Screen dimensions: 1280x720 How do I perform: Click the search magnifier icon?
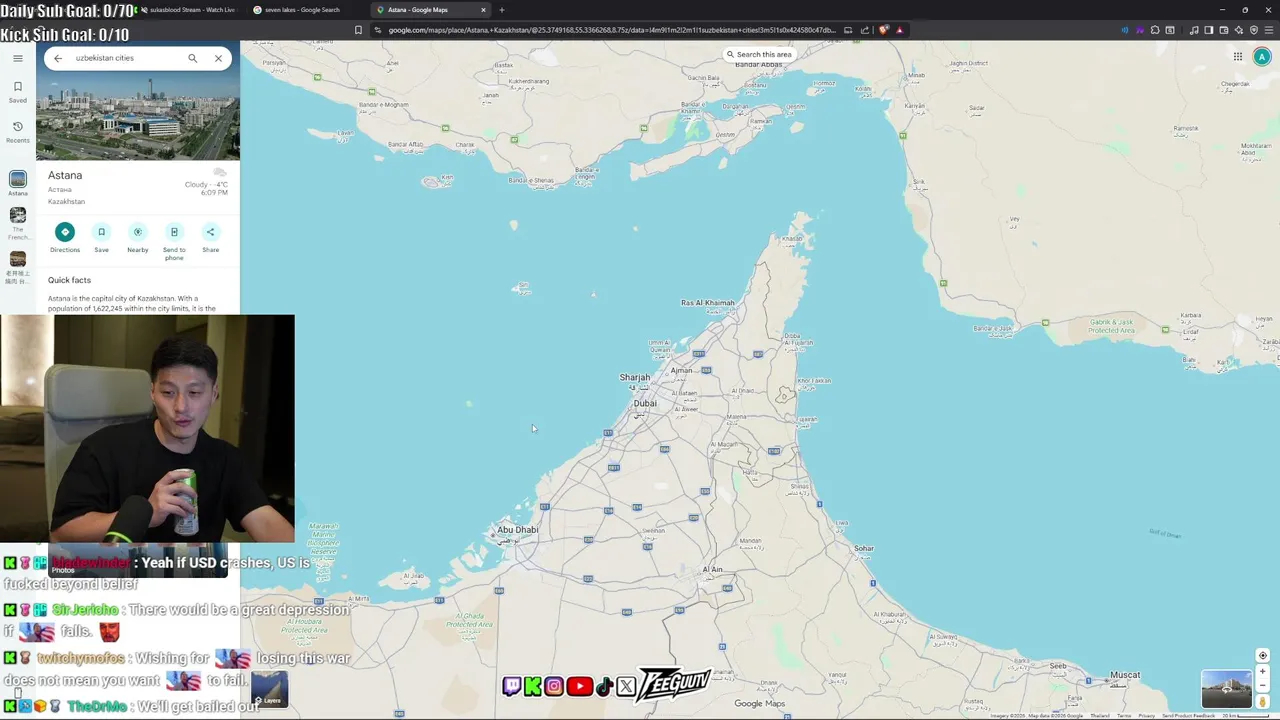coord(192,58)
